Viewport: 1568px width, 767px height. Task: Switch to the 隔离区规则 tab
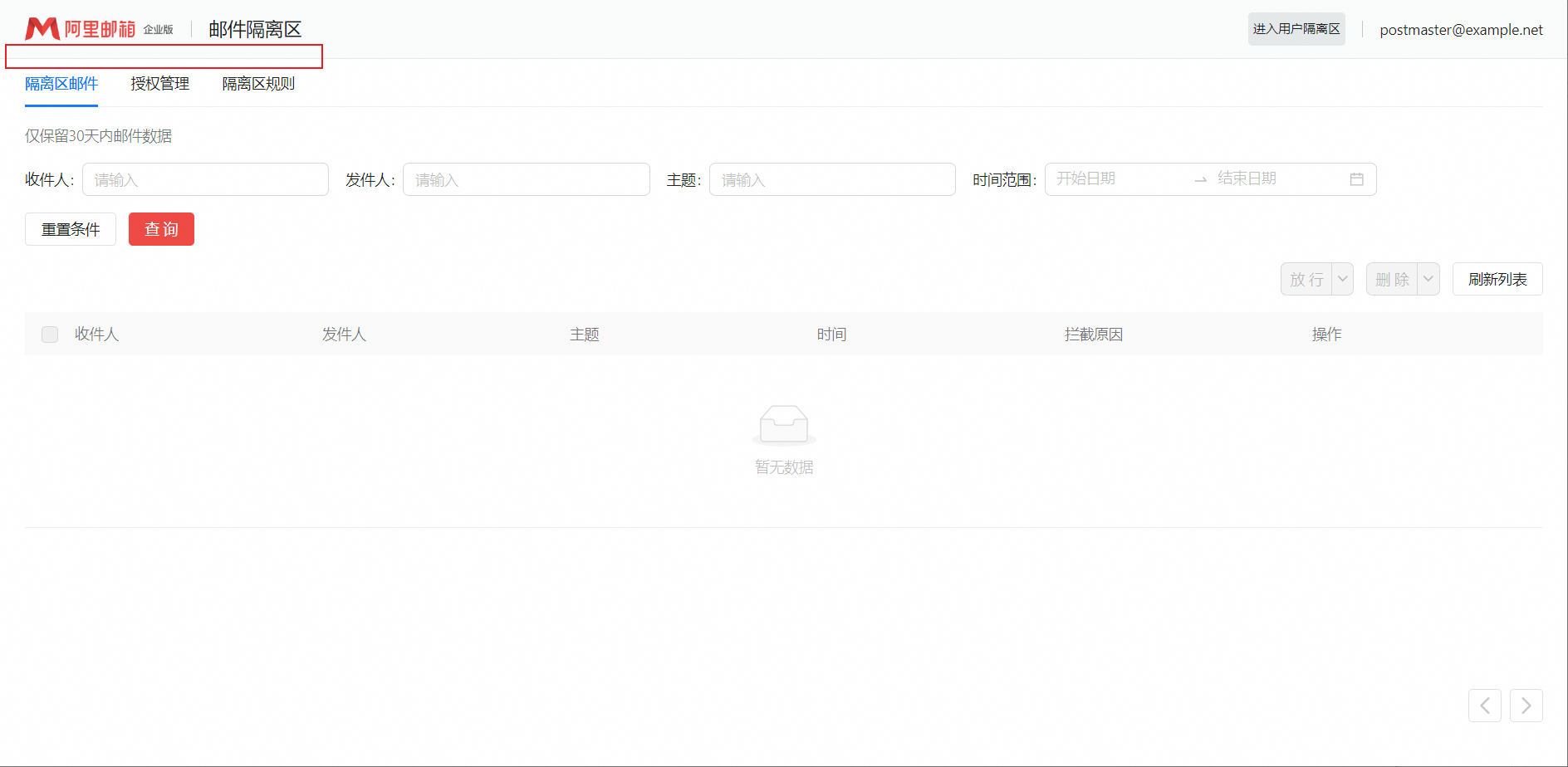pyautogui.click(x=258, y=84)
